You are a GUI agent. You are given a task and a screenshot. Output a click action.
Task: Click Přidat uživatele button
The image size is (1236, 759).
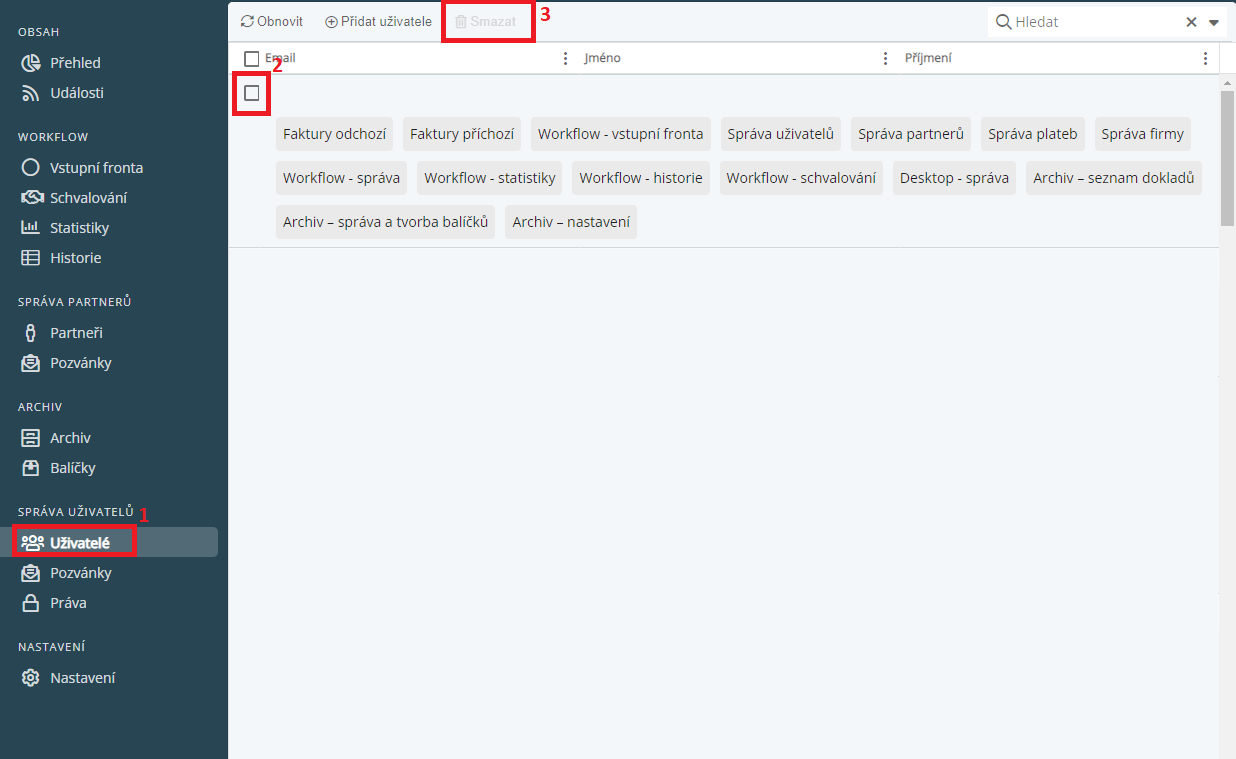[379, 21]
